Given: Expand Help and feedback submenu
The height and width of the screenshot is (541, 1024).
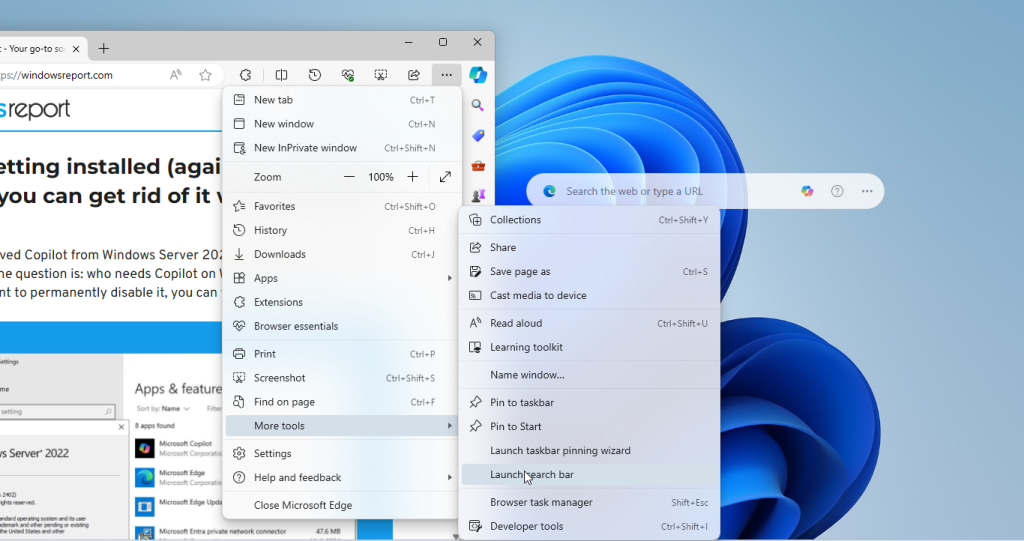Looking at the screenshot, I should 342,478.
